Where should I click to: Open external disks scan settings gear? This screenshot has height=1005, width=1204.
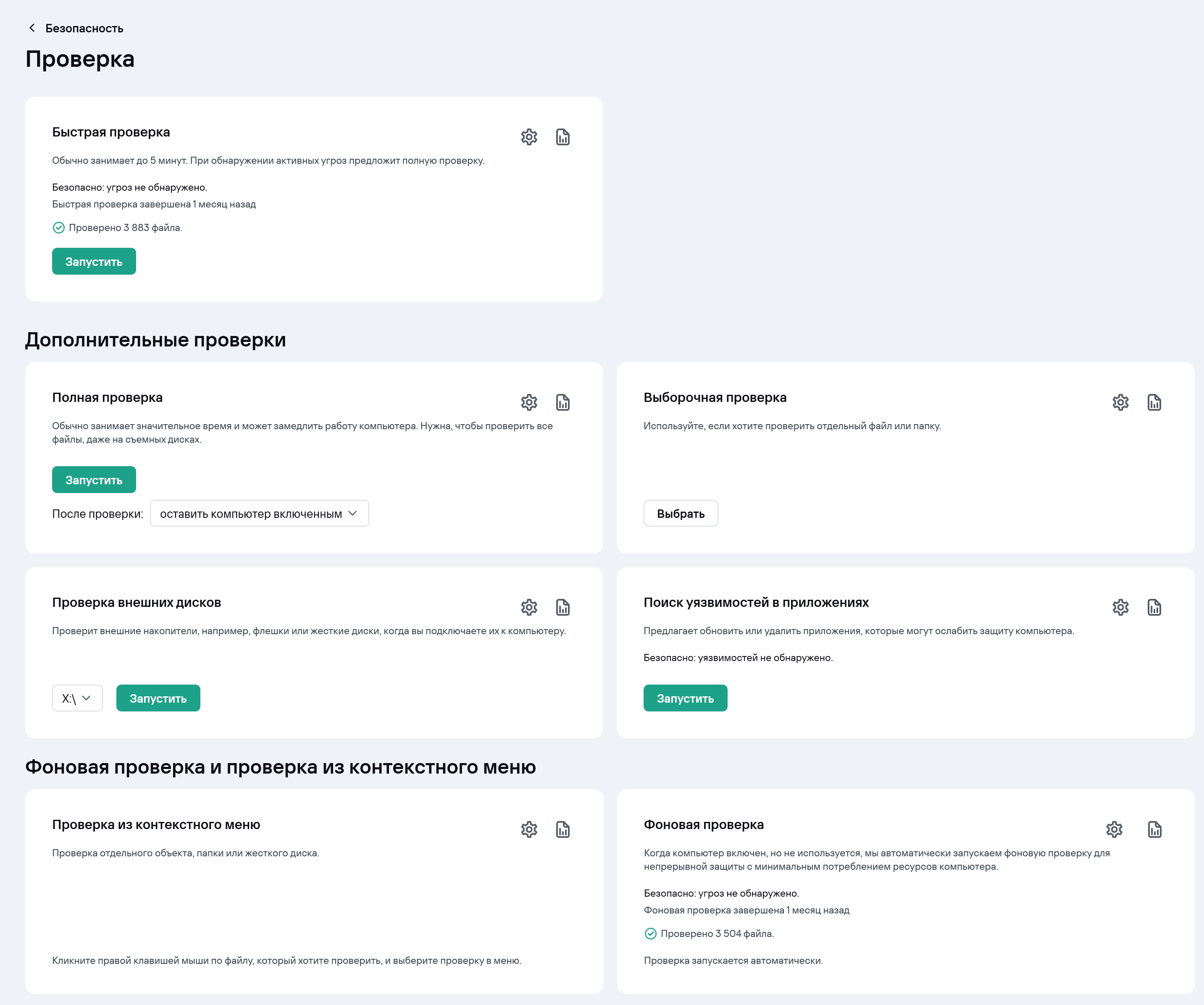(x=528, y=607)
